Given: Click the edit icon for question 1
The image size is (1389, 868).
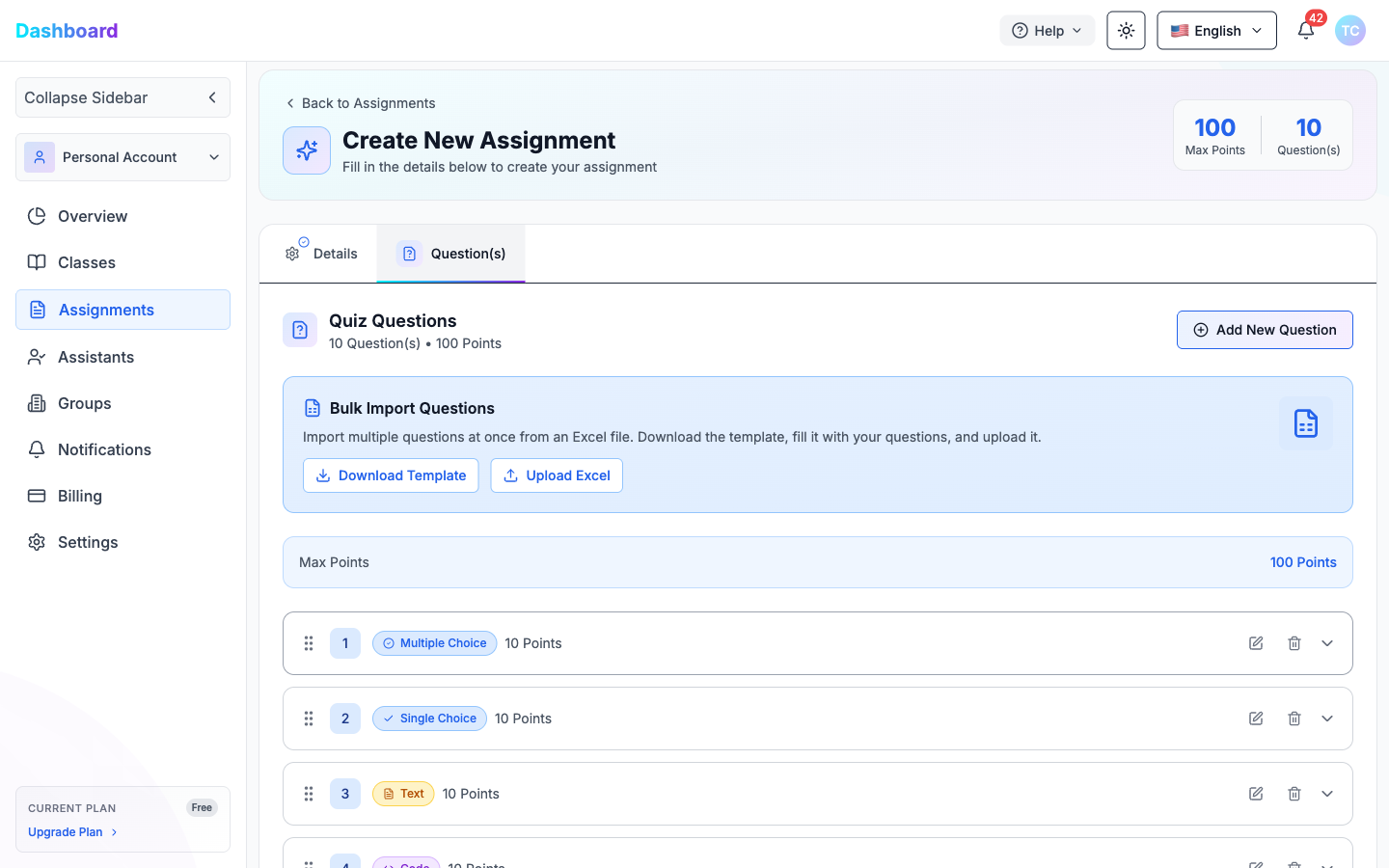Looking at the screenshot, I should pos(1256,643).
